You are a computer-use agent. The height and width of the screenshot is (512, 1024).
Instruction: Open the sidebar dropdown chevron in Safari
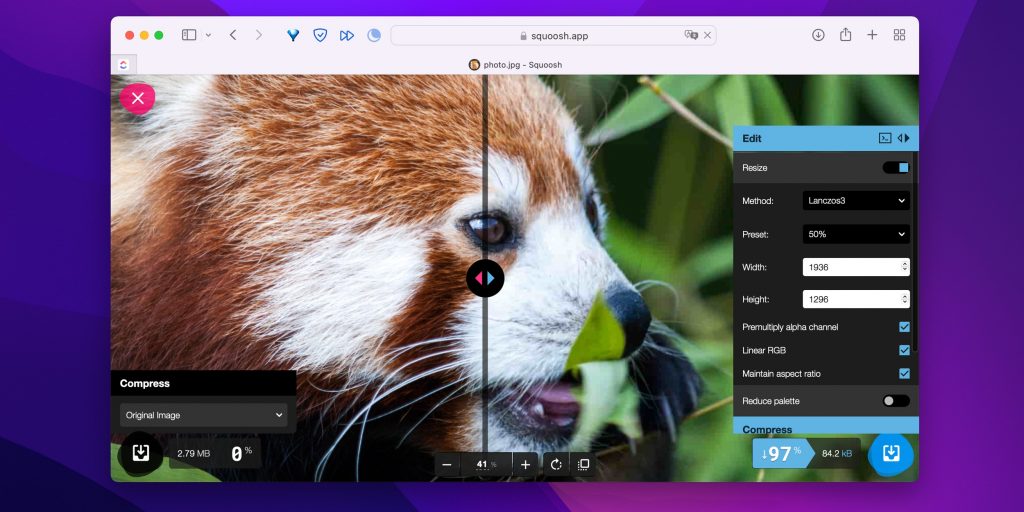[208, 35]
